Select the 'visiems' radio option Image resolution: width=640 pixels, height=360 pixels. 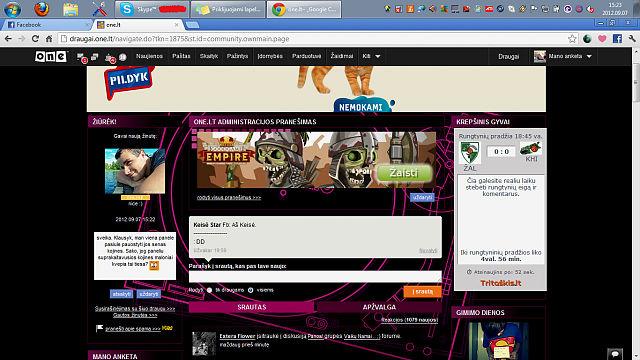tap(251, 290)
